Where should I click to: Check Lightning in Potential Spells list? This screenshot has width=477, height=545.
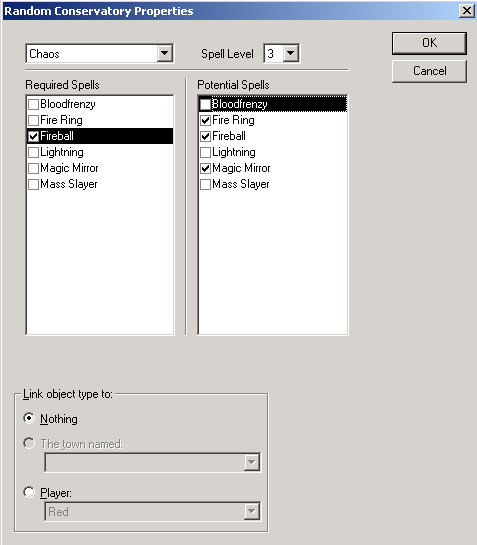205,152
